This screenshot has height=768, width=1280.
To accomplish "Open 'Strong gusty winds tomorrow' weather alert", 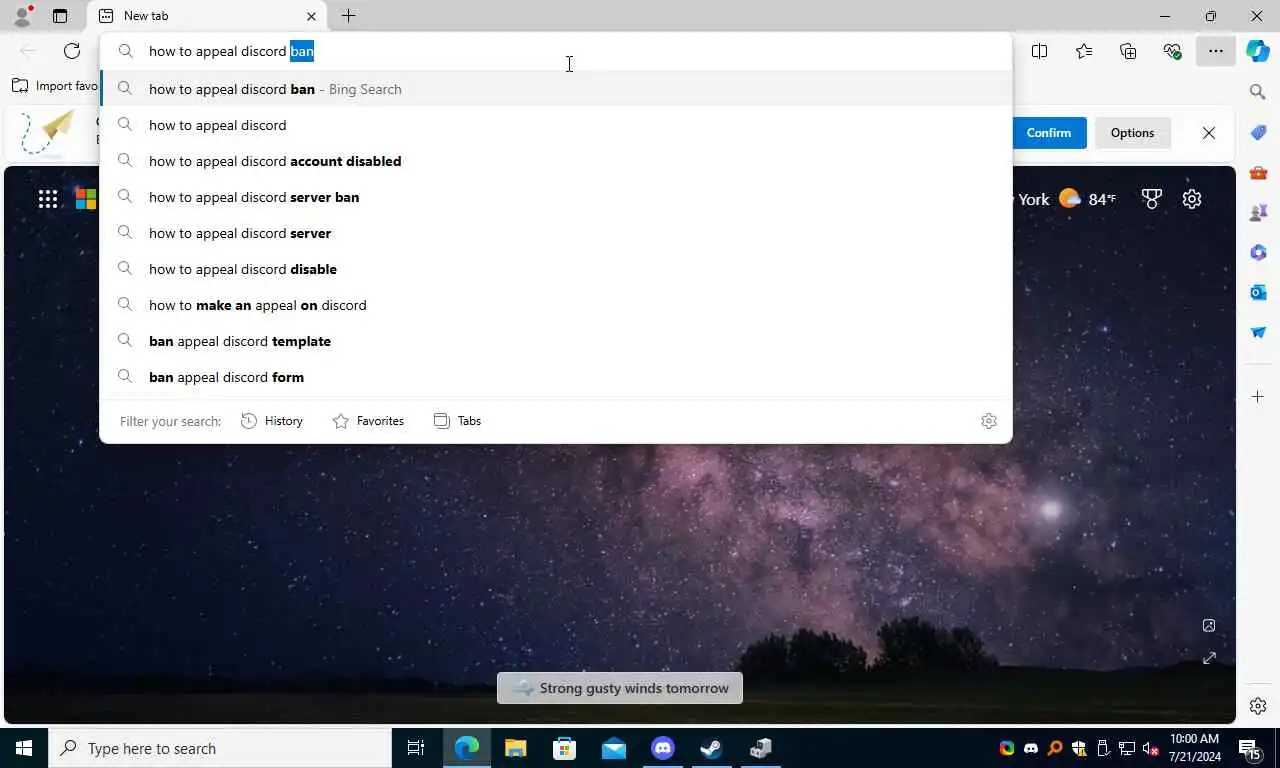I will pos(620,688).
